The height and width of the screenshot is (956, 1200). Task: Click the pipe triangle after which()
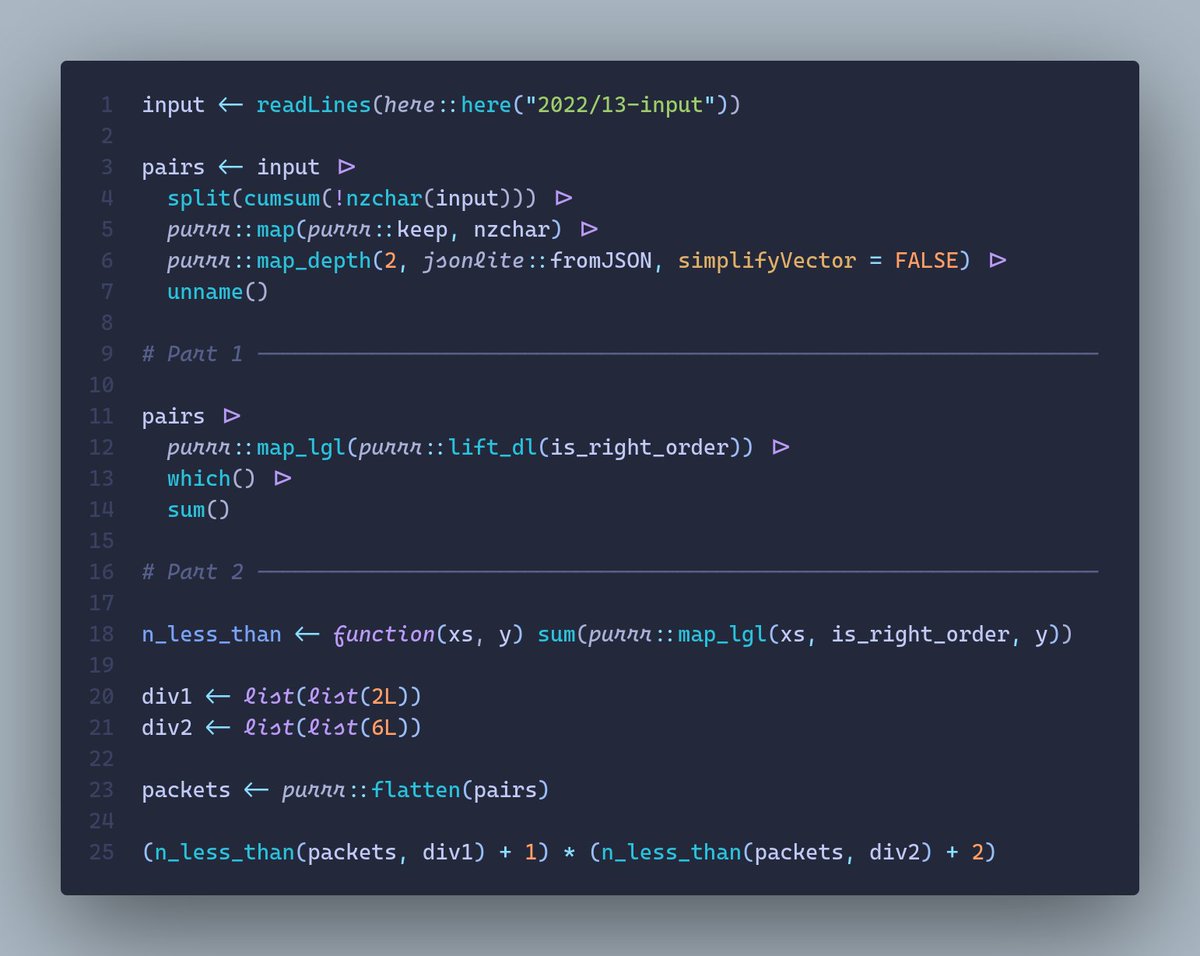[283, 478]
